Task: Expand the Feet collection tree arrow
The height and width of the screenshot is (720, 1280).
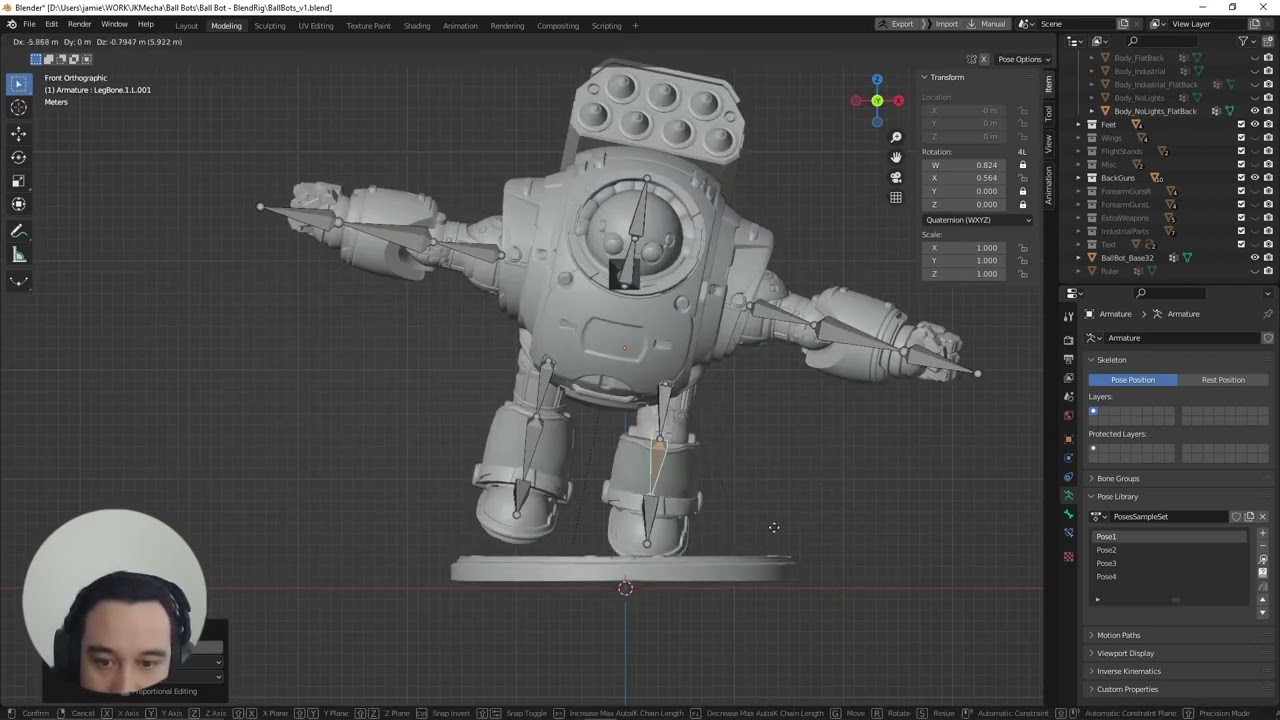Action: pyautogui.click(x=1080, y=124)
